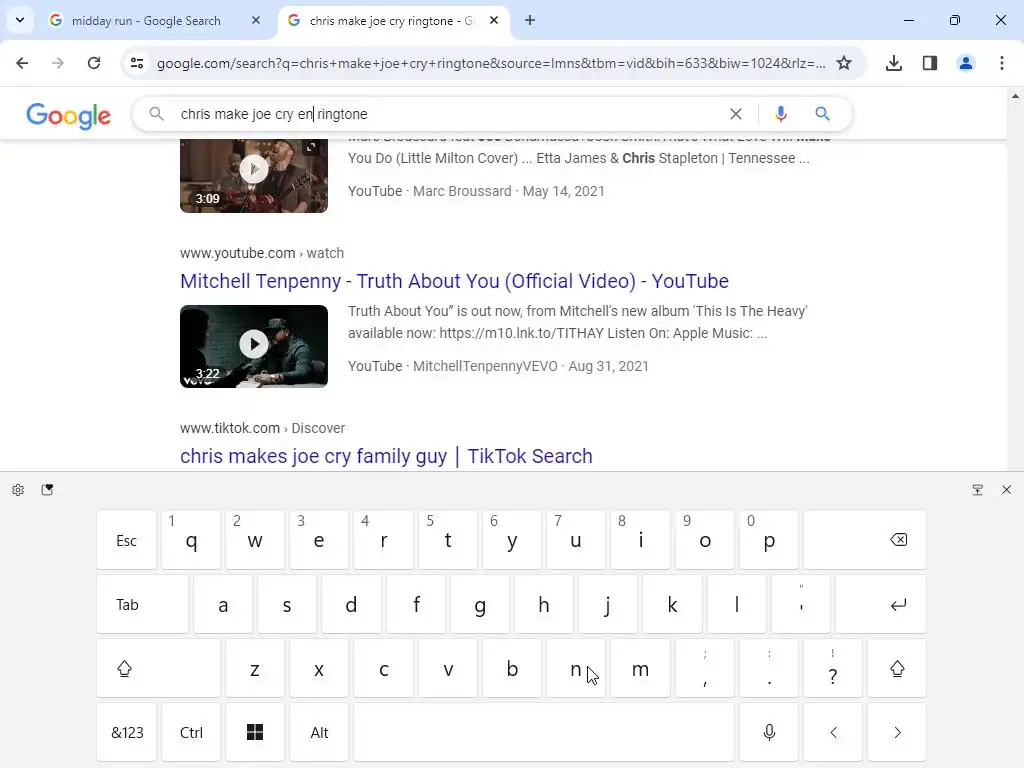
Task: Tap the Esc key on the keyboard
Action: coord(127,540)
